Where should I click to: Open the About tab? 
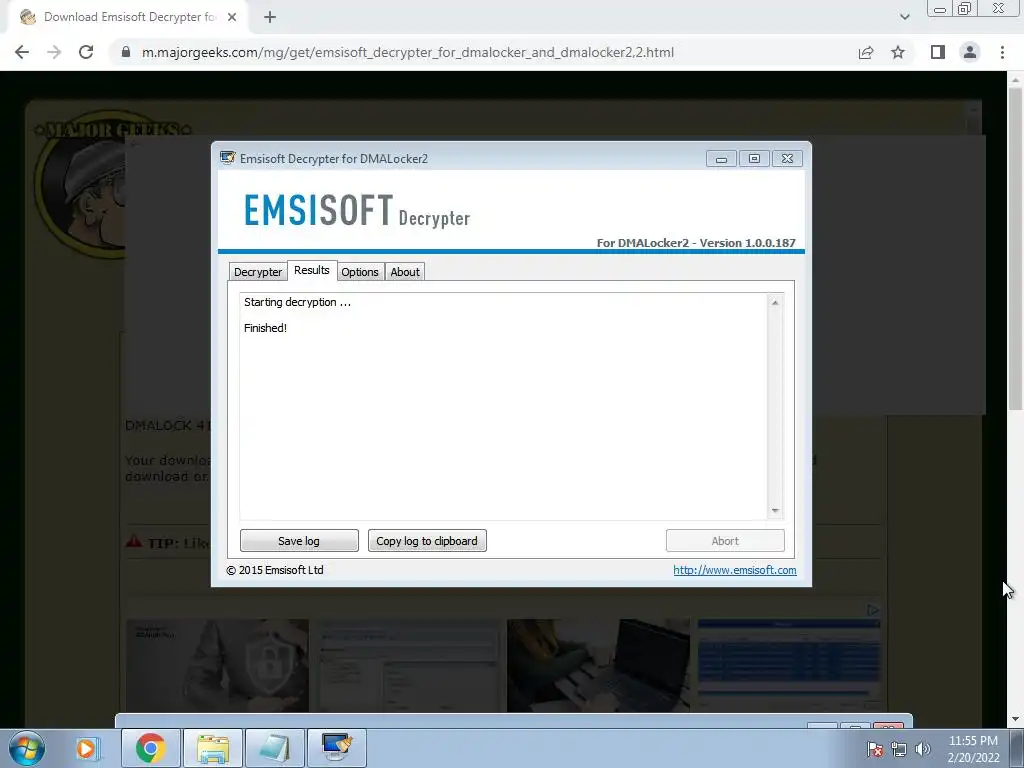click(x=405, y=272)
